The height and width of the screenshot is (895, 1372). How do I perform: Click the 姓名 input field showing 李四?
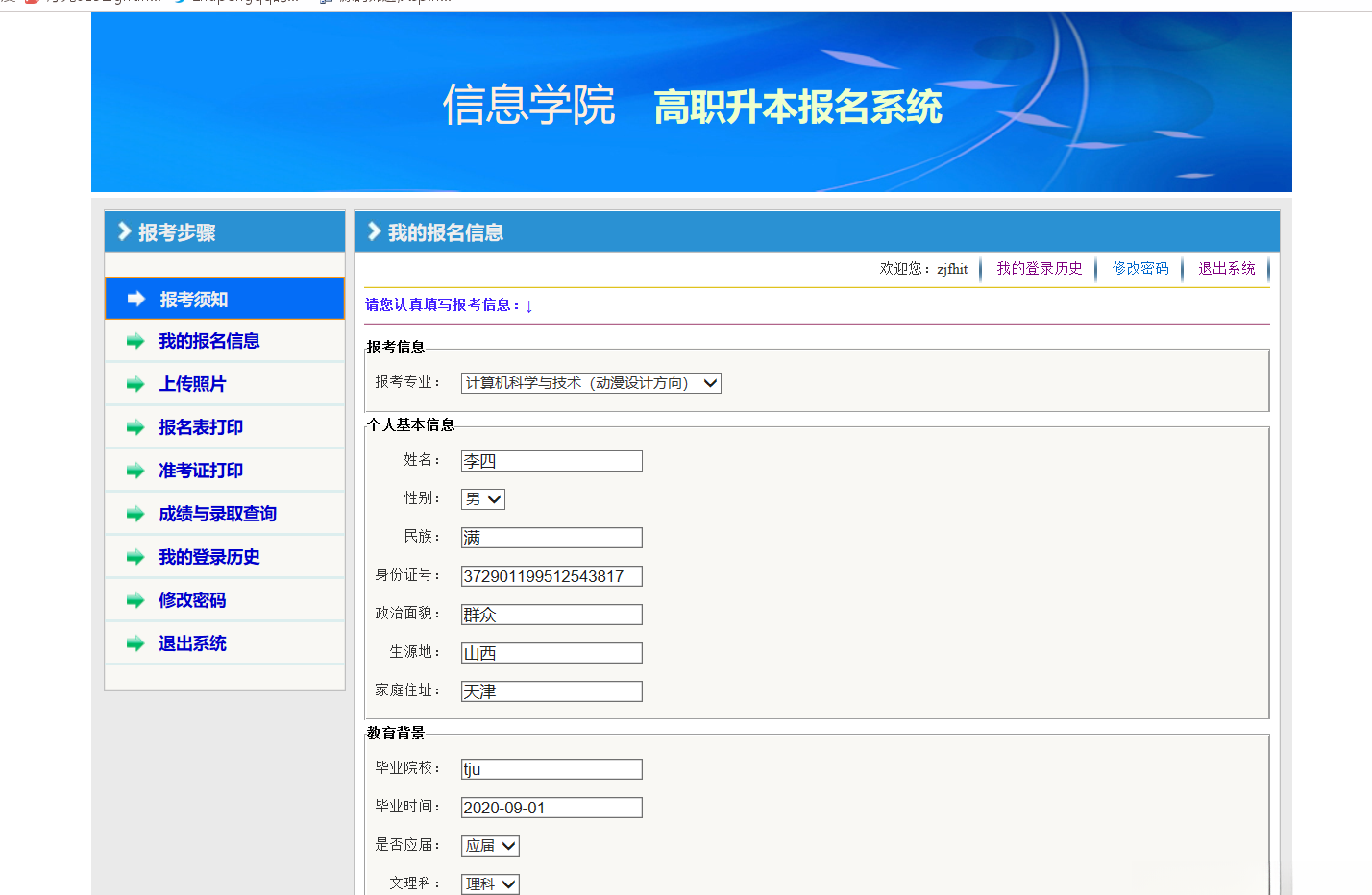551,460
